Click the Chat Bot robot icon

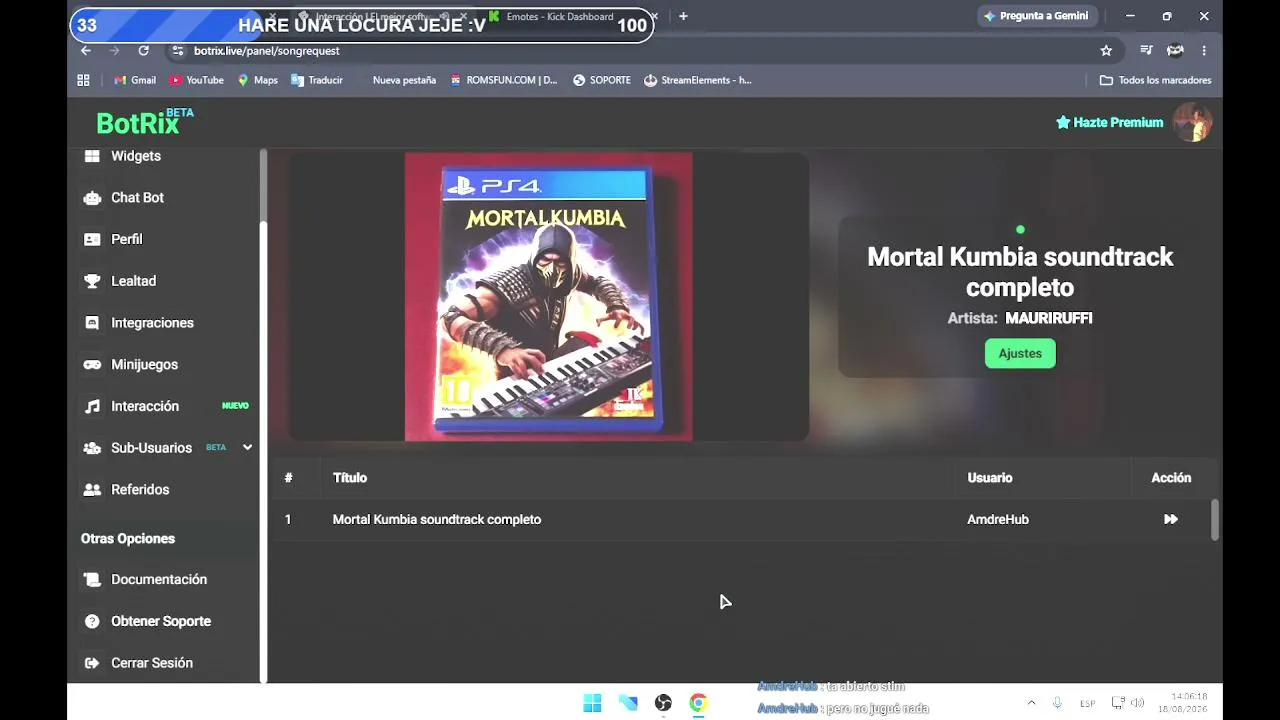[92, 198]
